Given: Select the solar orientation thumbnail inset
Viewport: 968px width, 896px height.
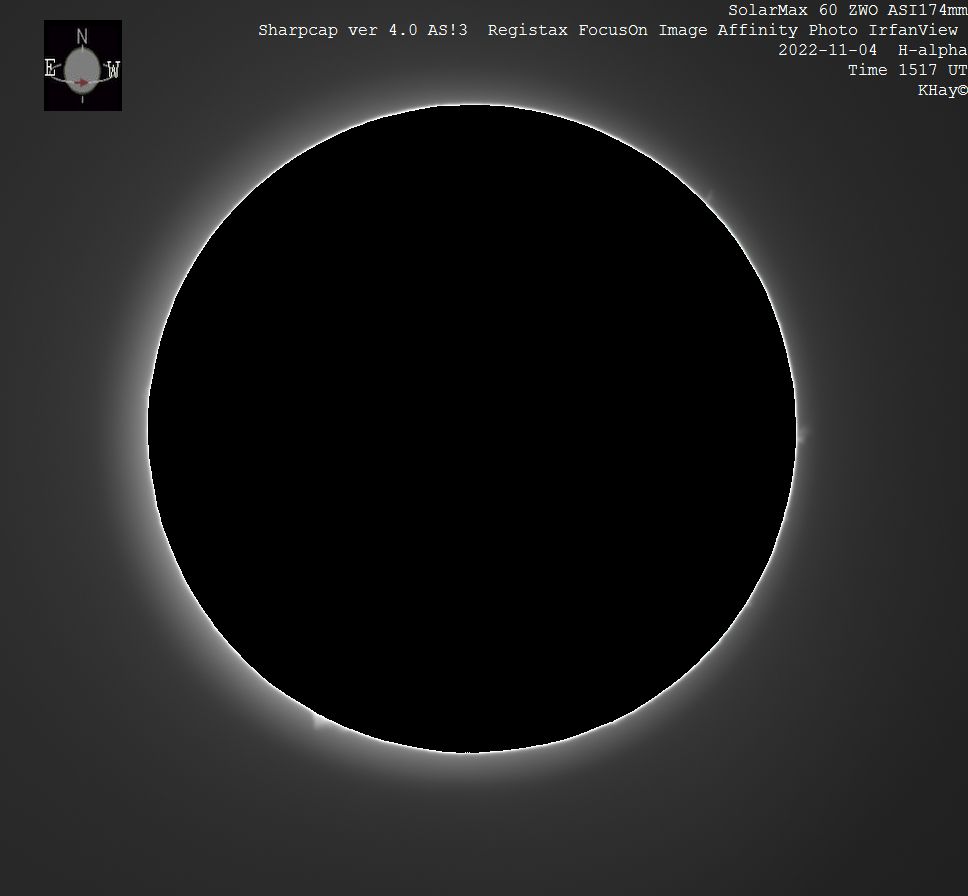Looking at the screenshot, I should 83,65.
